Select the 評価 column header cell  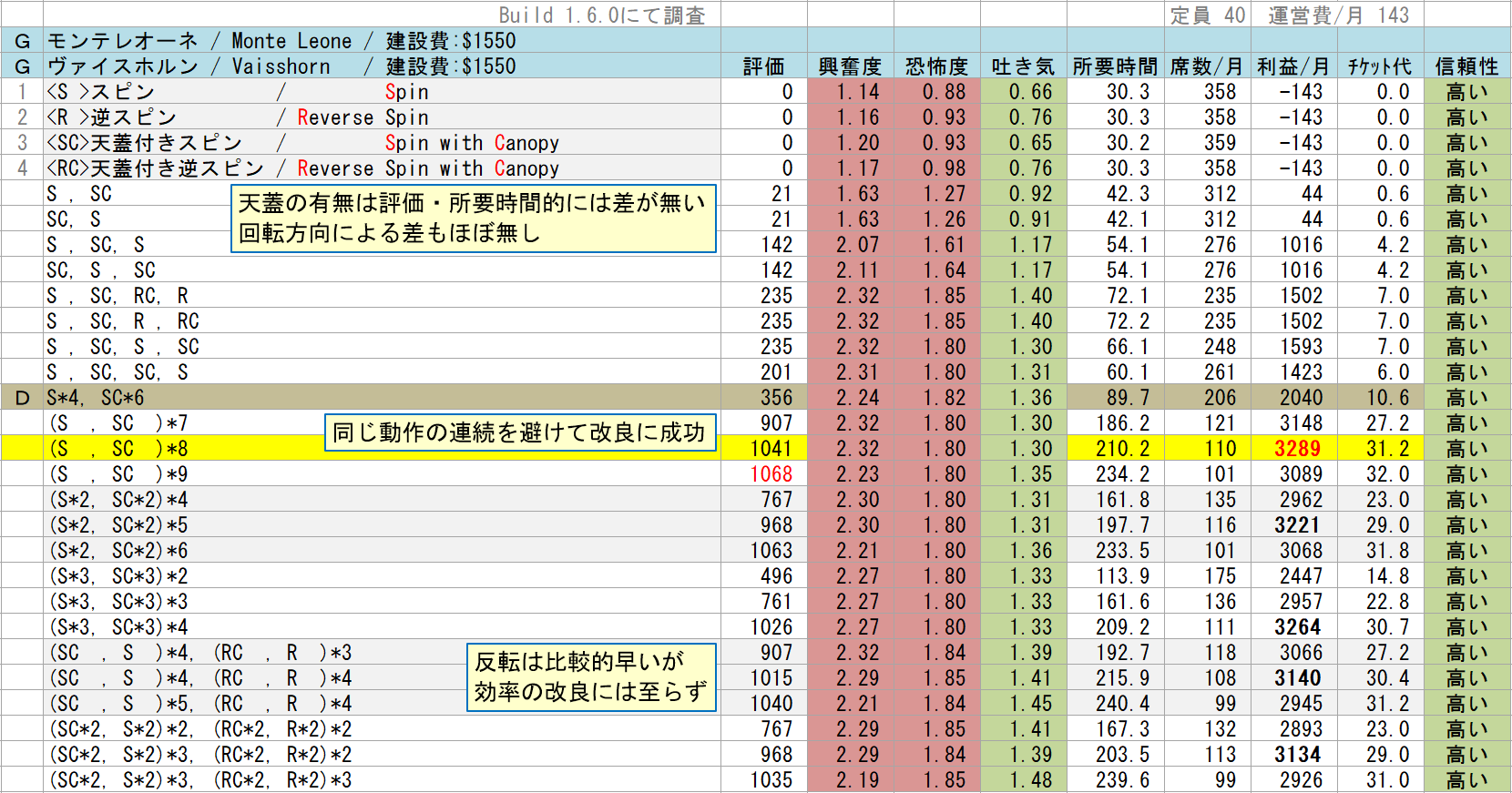click(763, 66)
